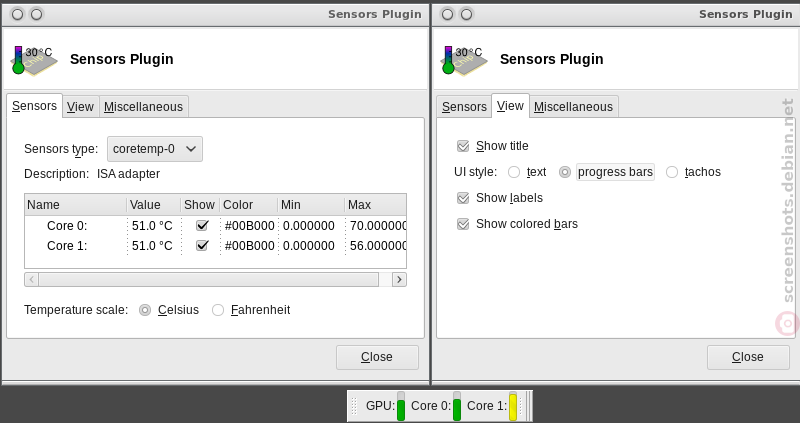The width and height of the screenshot is (800, 423).
Task: Sort the table by the Name column header
Action: pos(76,205)
